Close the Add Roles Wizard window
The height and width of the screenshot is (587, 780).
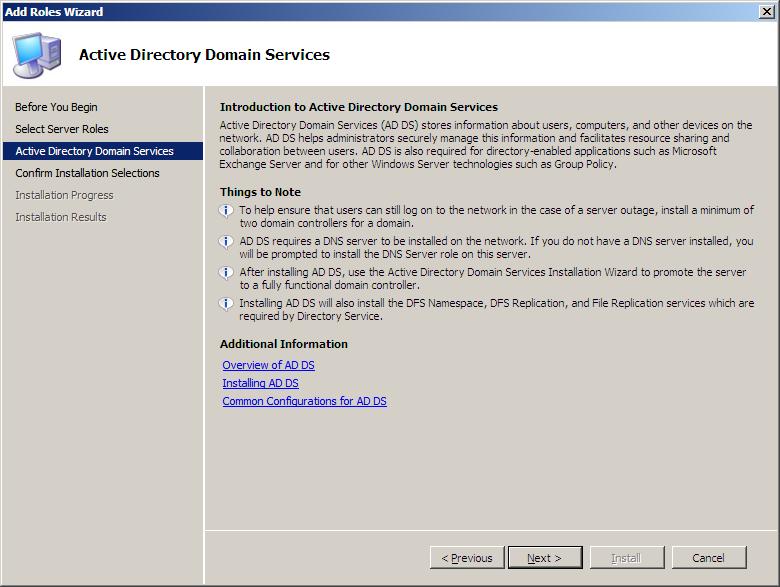click(x=767, y=11)
